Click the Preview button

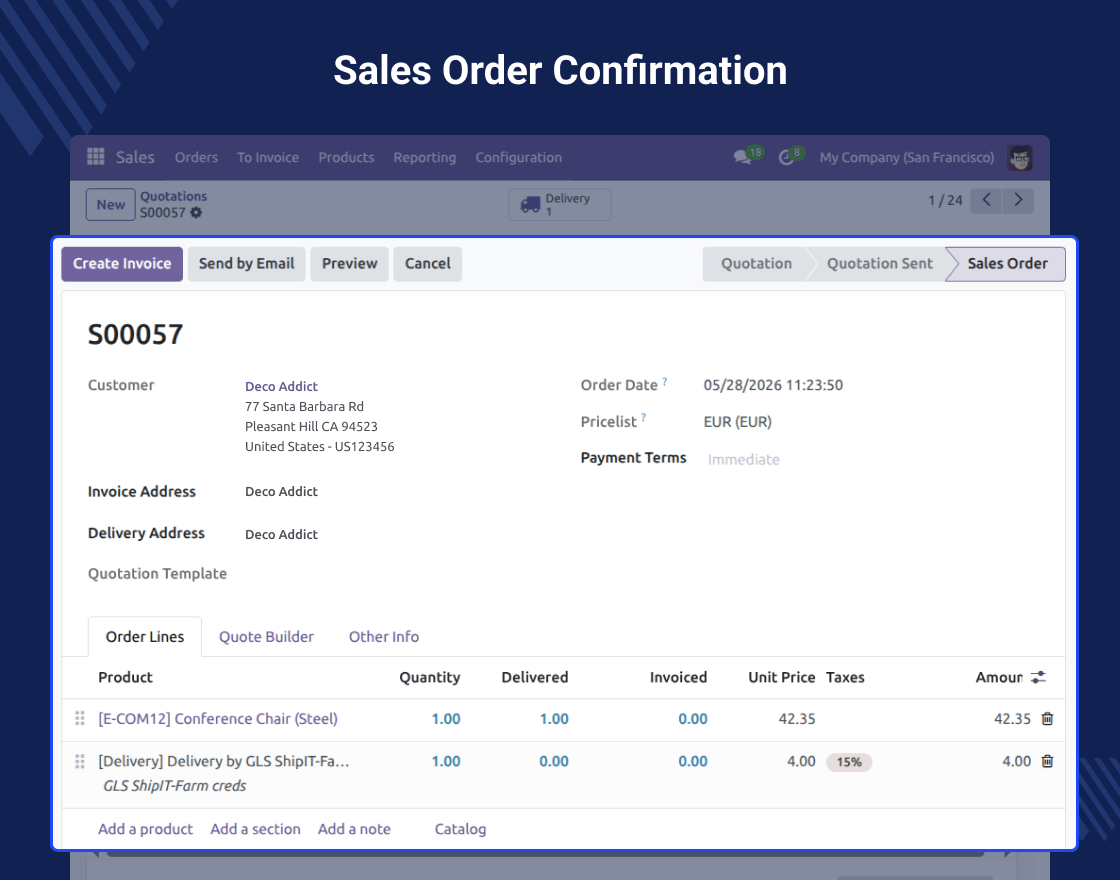click(x=349, y=264)
